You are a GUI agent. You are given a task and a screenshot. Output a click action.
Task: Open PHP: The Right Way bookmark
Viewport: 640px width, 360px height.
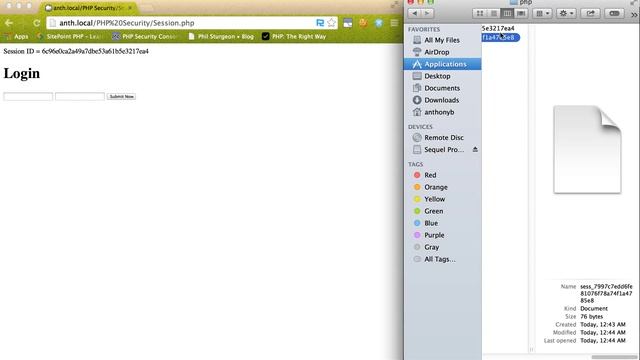pyautogui.click(x=294, y=36)
